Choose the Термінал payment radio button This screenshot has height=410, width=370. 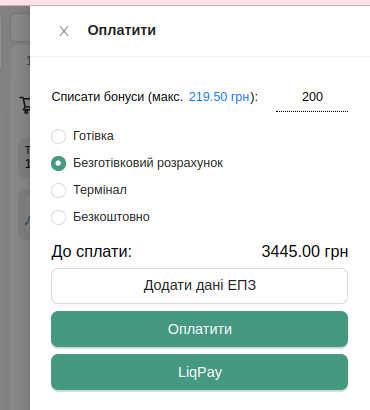[x=58, y=190]
